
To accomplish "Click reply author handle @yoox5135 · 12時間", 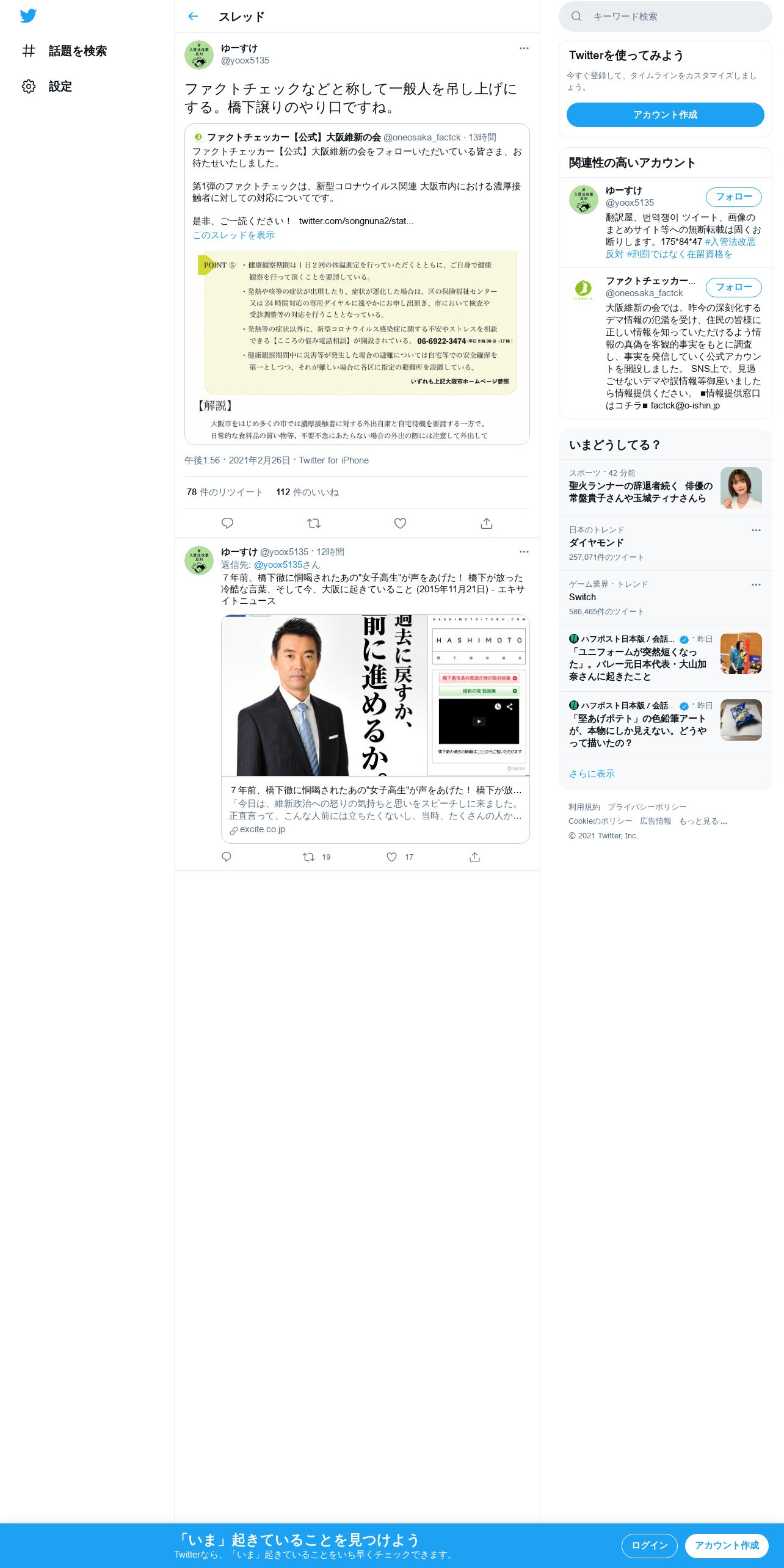I will (302, 552).
